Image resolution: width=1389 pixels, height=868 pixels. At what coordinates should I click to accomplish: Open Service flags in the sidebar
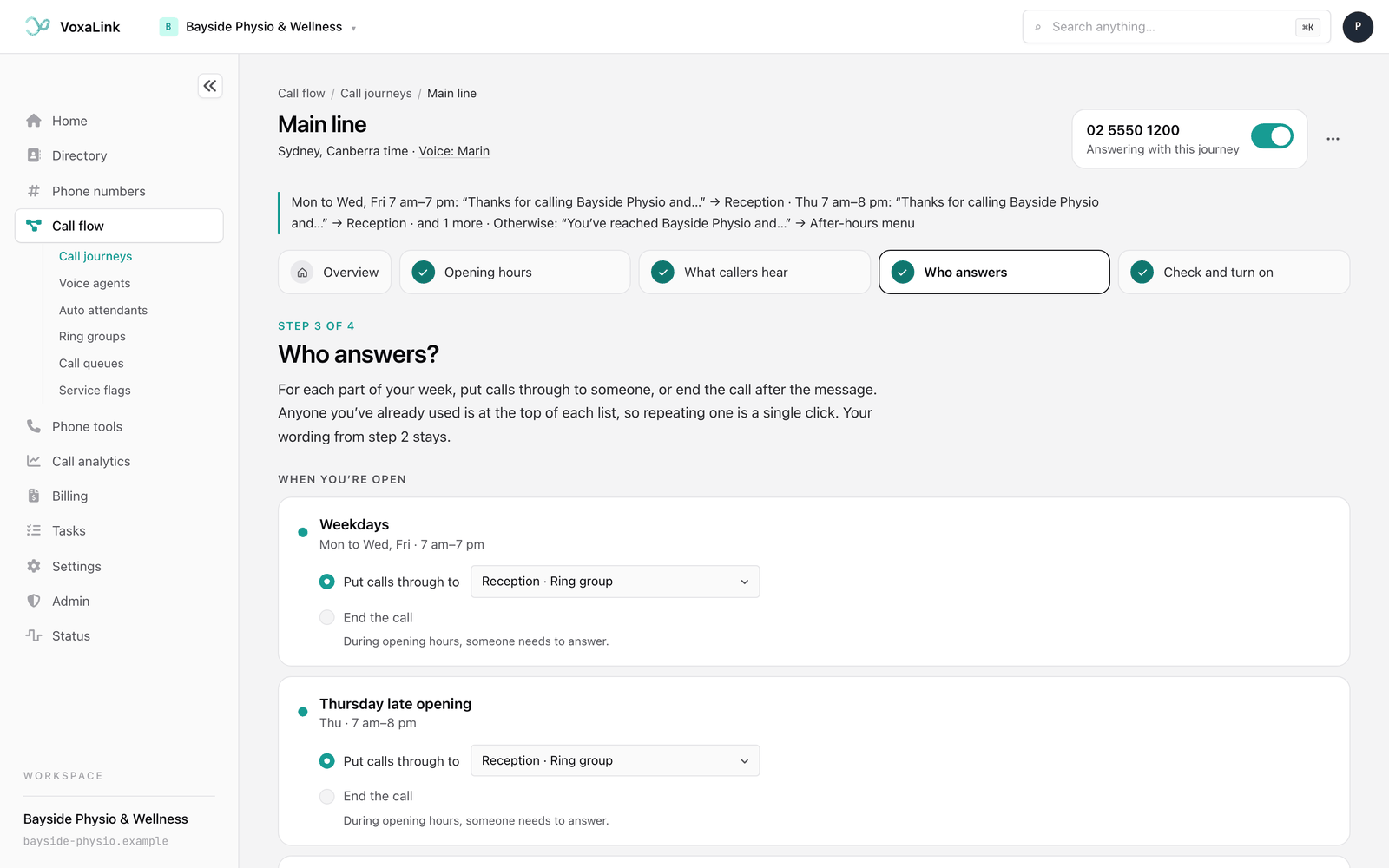point(95,391)
